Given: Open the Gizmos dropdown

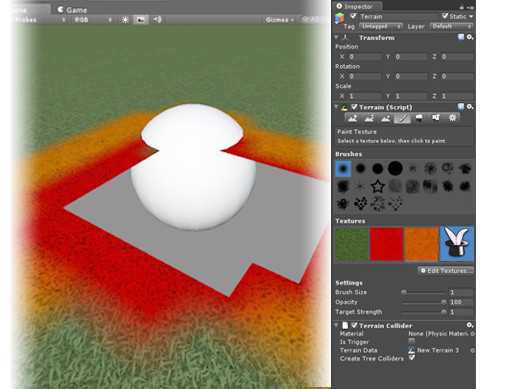Looking at the screenshot, I should [x=279, y=20].
